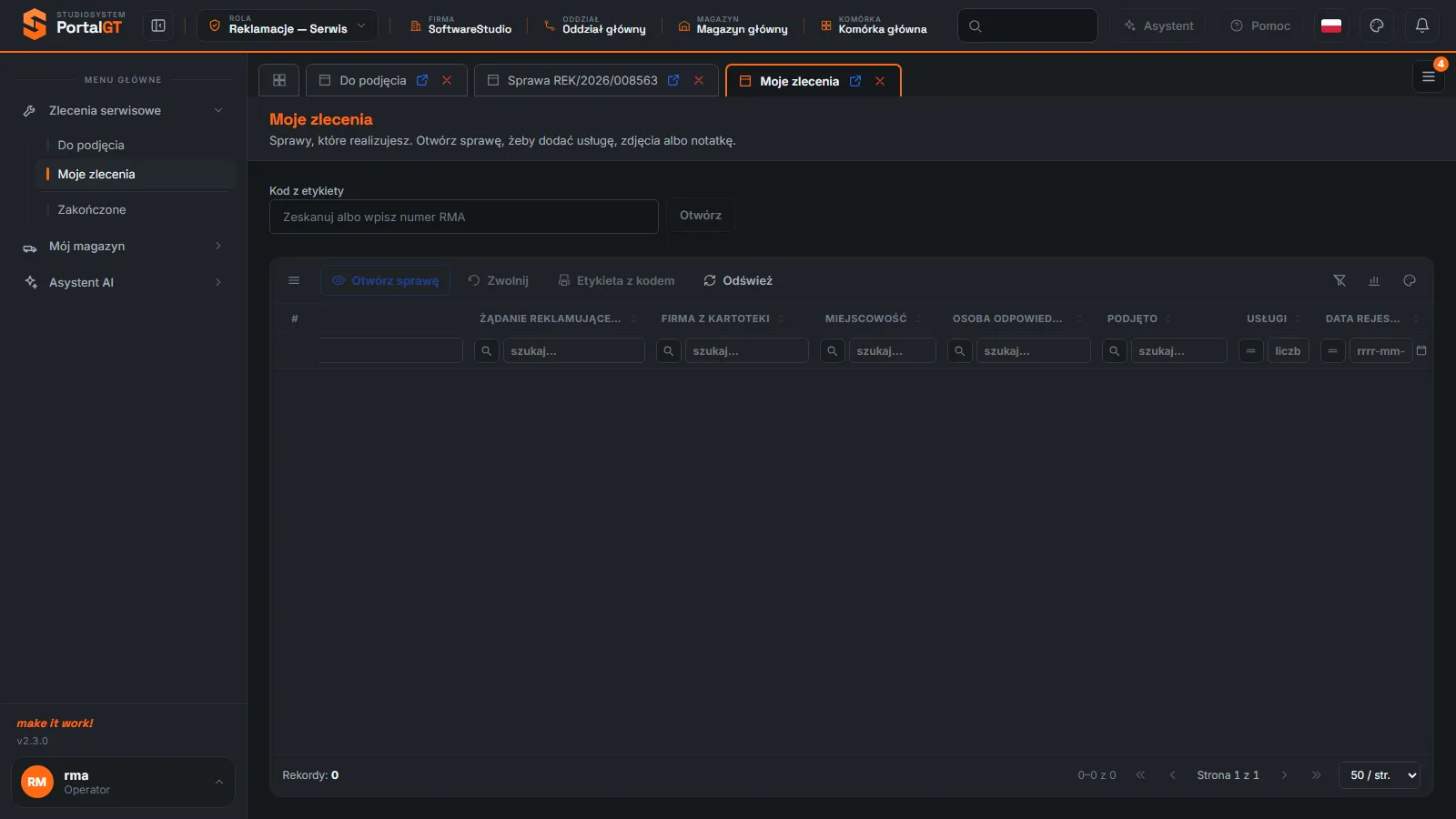Expand the Asystent AI menu
This screenshot has height=819, width=1456.
click(123, 282)
